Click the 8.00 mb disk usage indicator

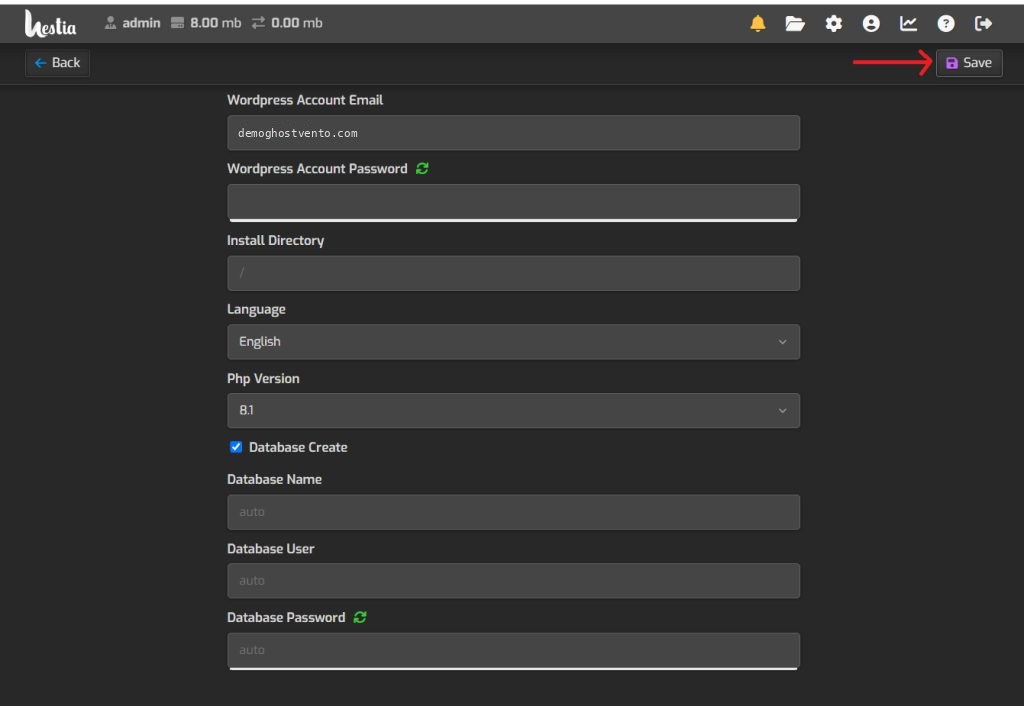coord(206,23)
